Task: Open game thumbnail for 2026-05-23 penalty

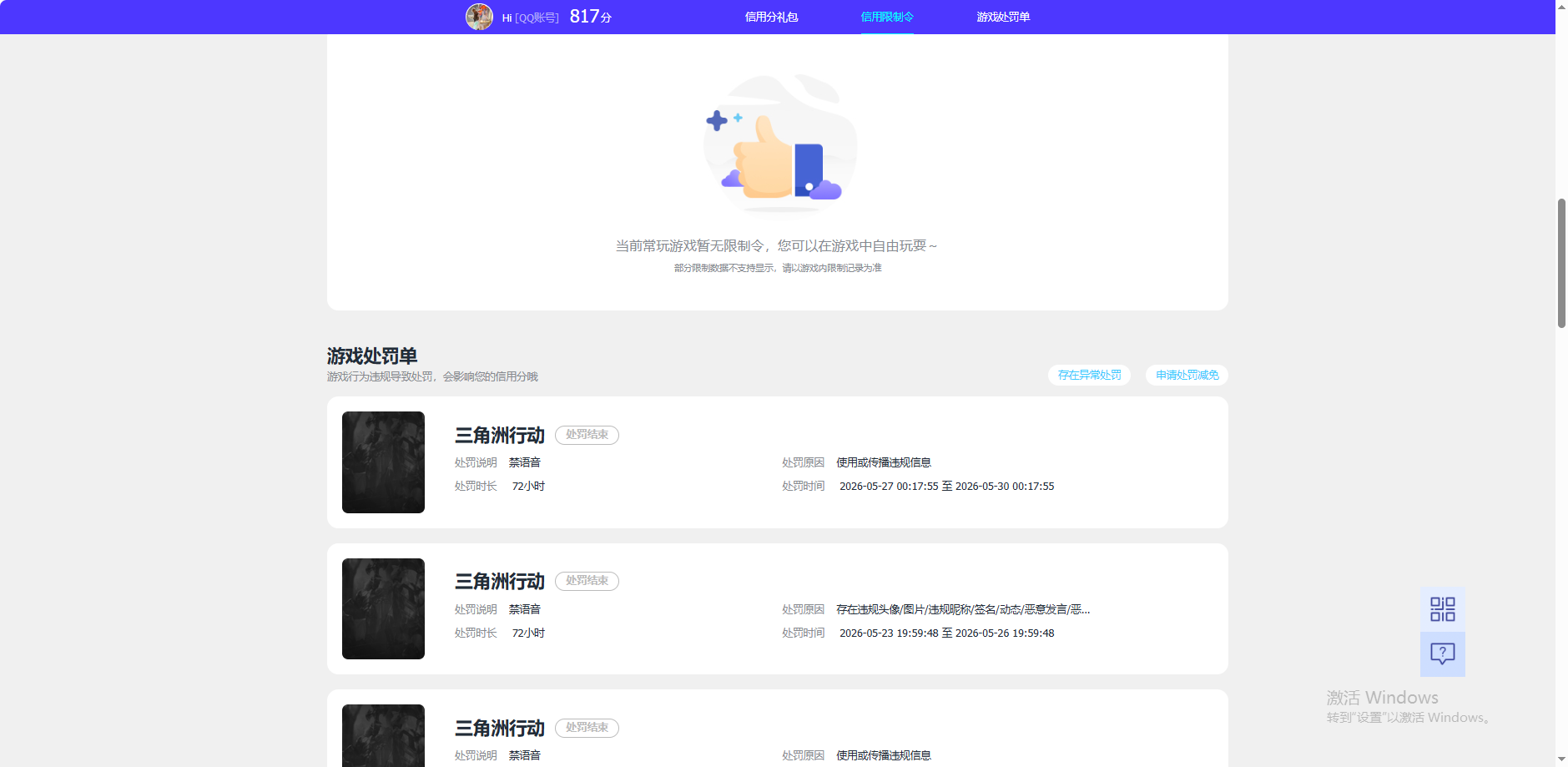Action: tap(383, 608)
